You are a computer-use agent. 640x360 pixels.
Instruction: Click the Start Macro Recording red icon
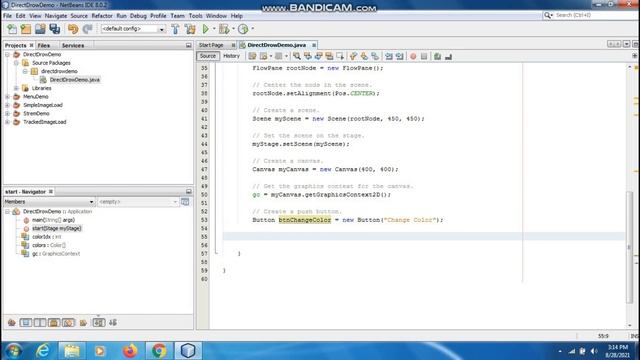pos(413,56)
